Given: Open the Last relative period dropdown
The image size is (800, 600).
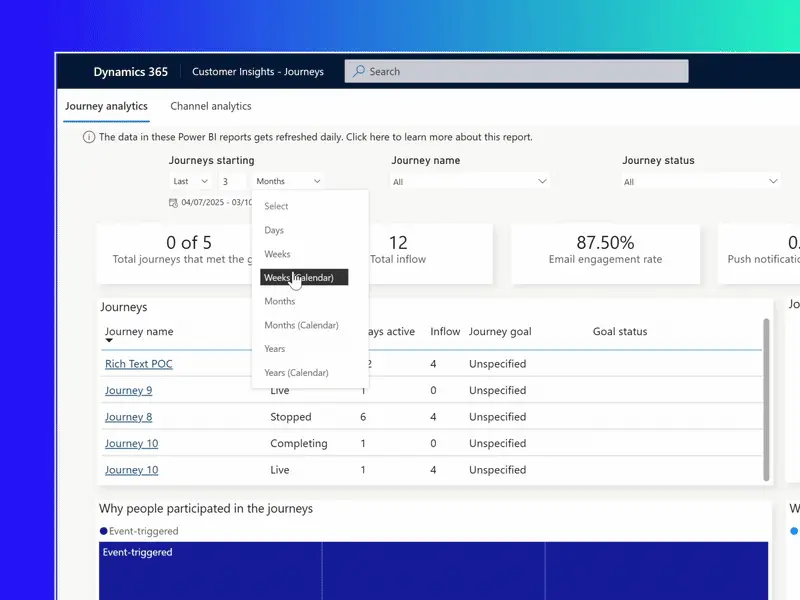Looking at the screenshot, I should click(190, 181).
